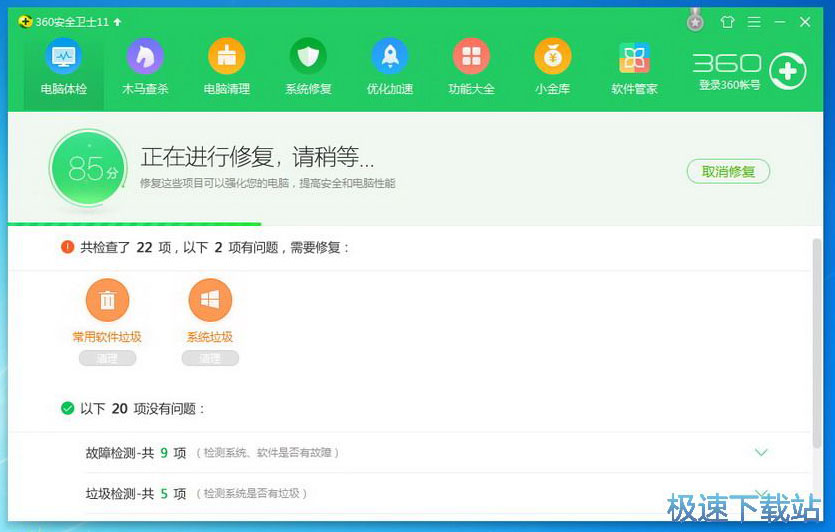Click the 故障检测-共 9 项 row
This screenshot has height=532, width=835.
[x=446, y=453]
